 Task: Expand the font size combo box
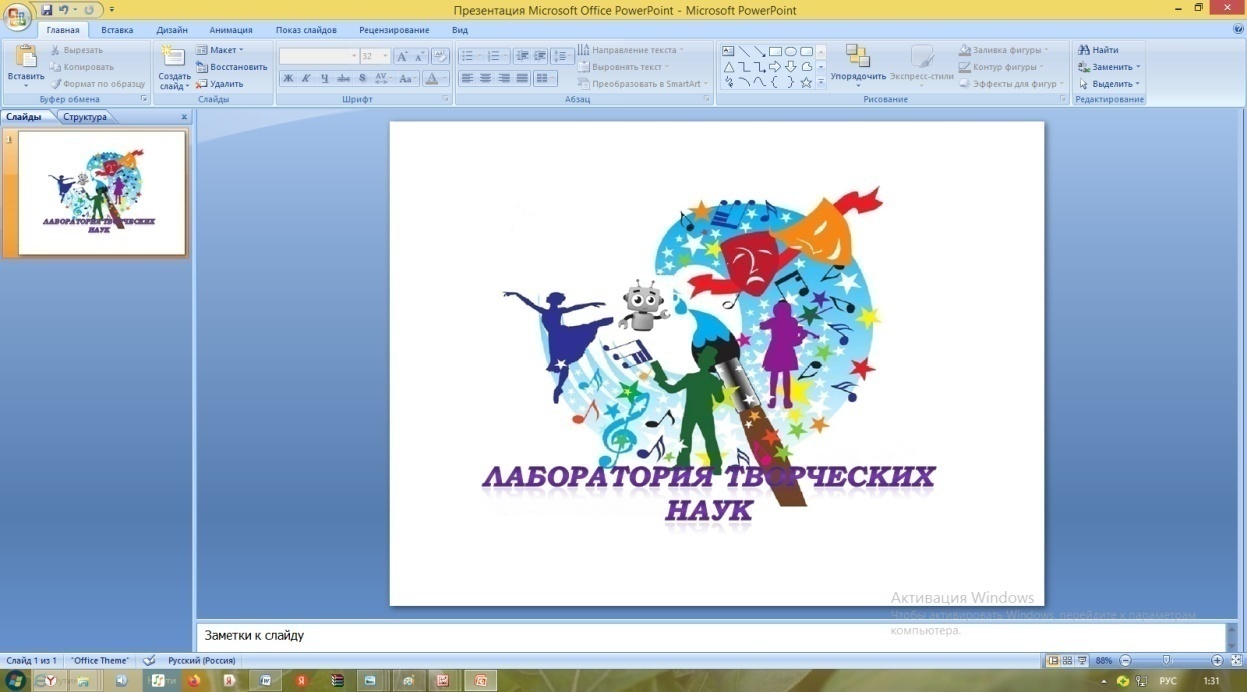coord(383,57)
